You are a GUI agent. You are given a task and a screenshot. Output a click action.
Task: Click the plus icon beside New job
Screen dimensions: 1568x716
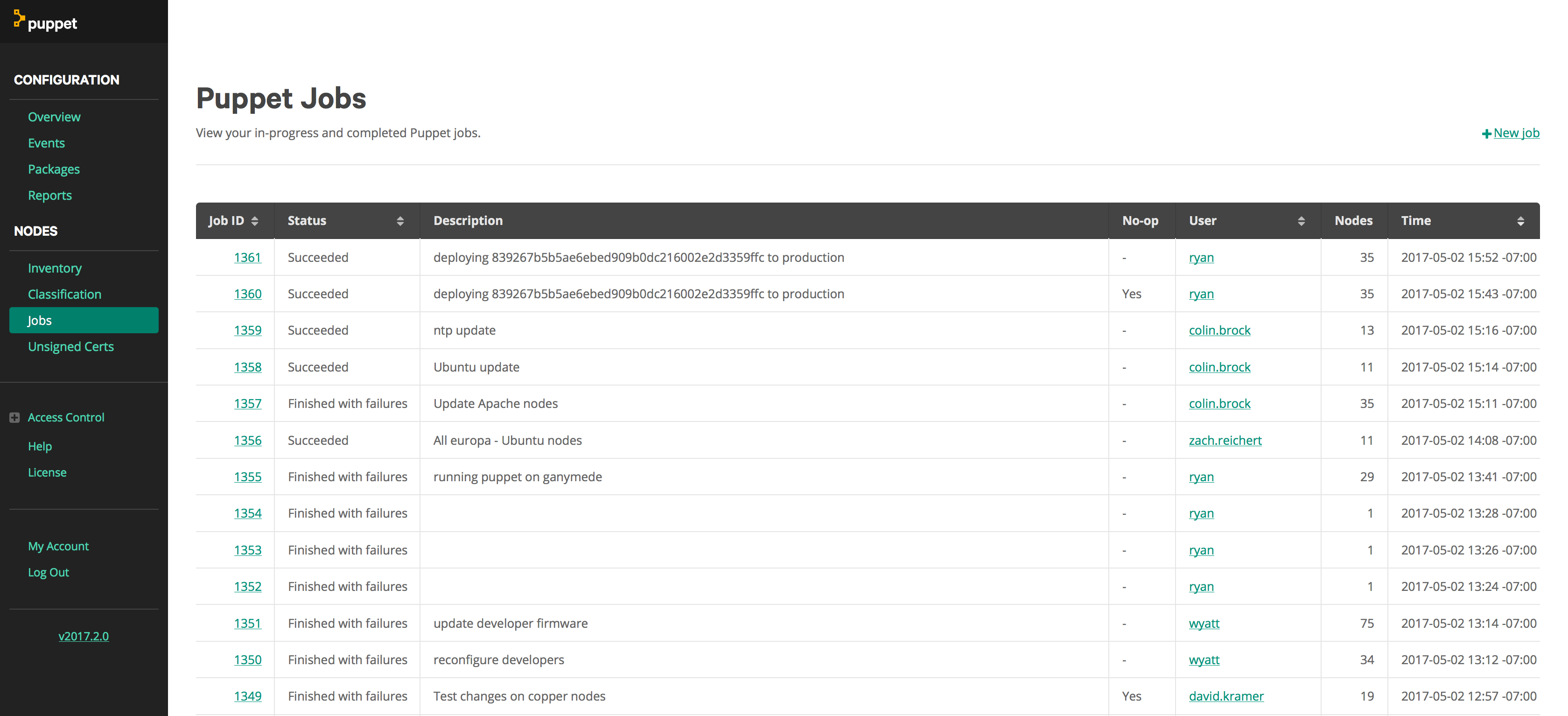tap(1486, 134)
